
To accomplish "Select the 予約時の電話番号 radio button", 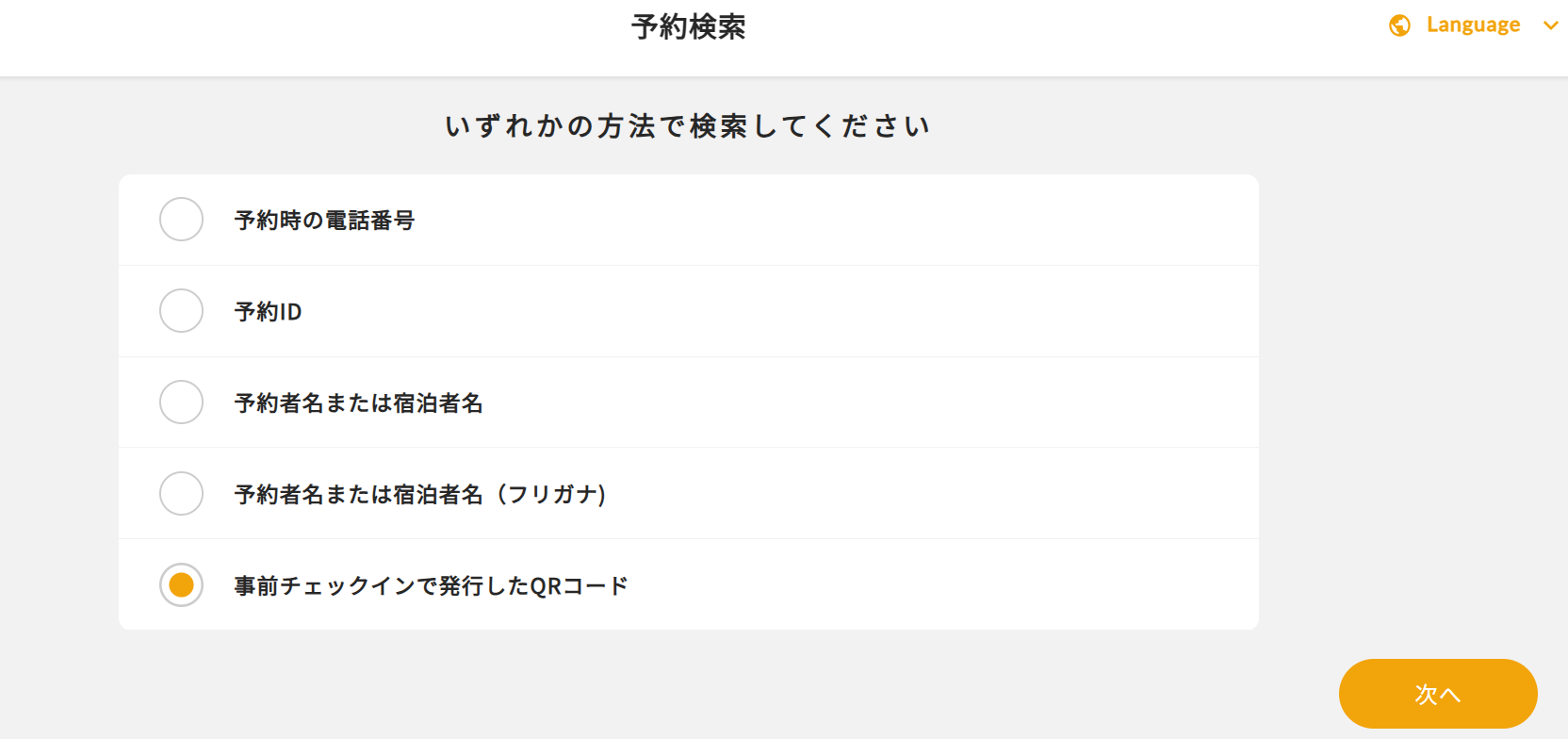I will pos(181,220).
